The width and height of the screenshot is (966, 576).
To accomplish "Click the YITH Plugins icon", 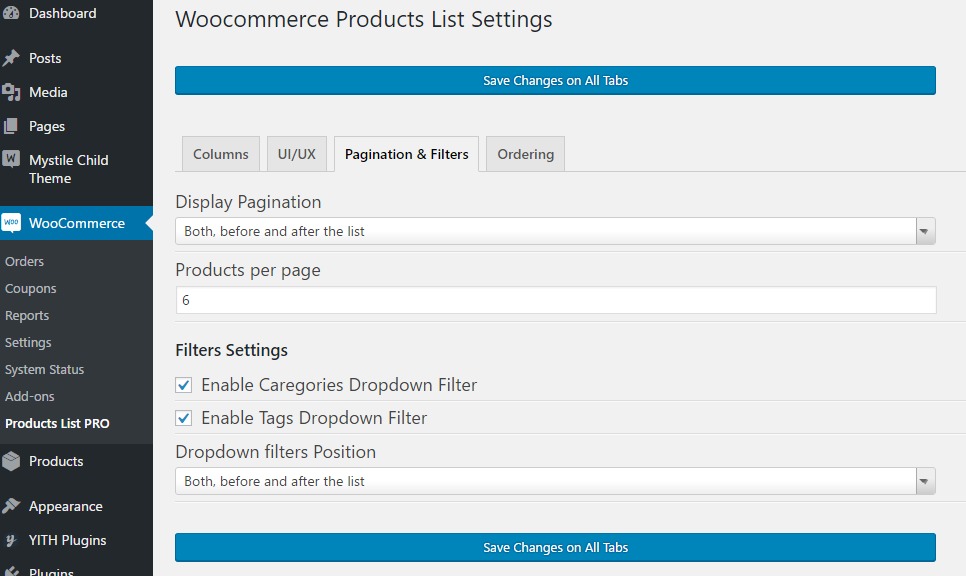I will coord(11,540).
